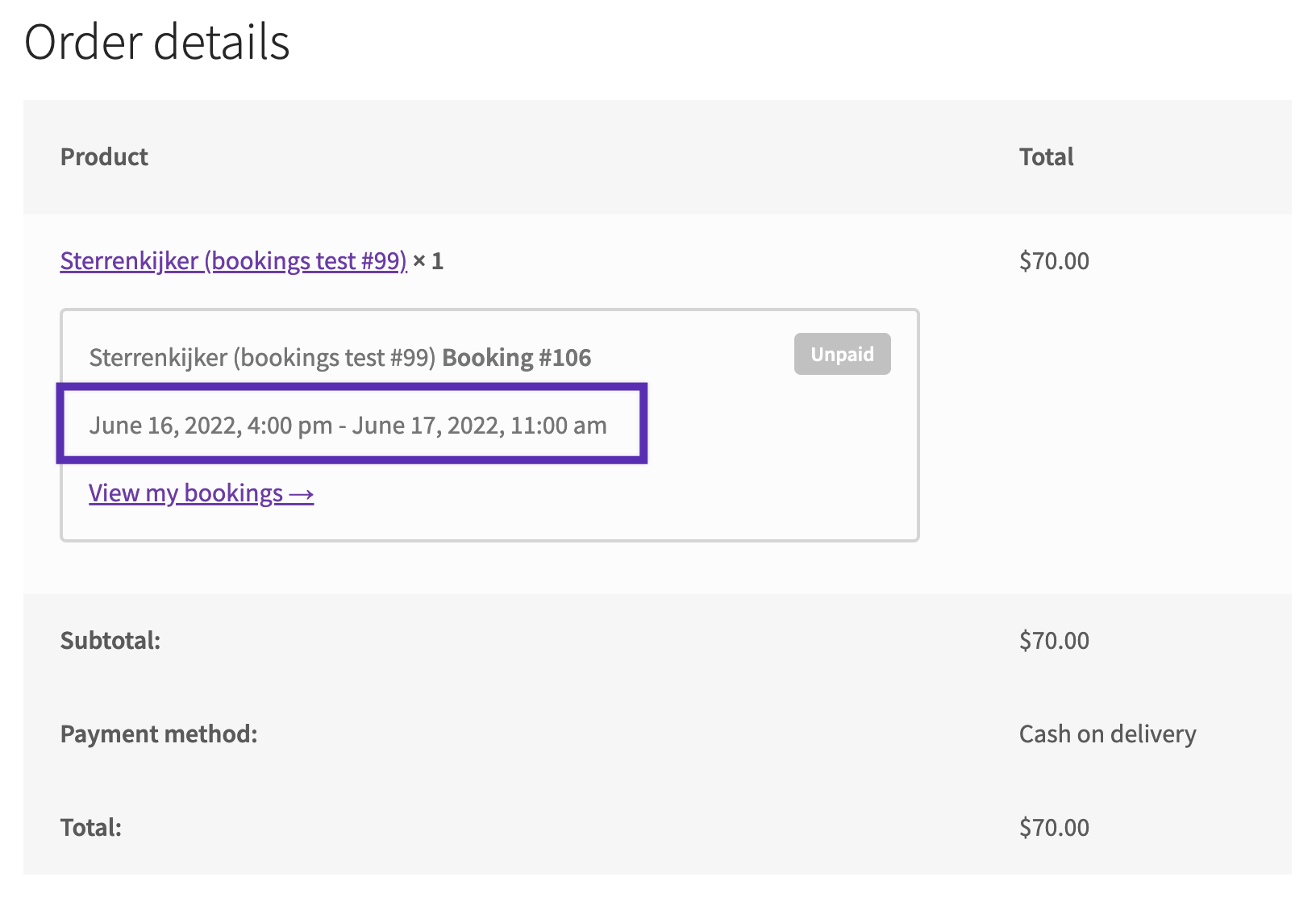Select the Unpaid status badge
The width and height of the screenshot is (1316, 906).
(x=841, y=353)
